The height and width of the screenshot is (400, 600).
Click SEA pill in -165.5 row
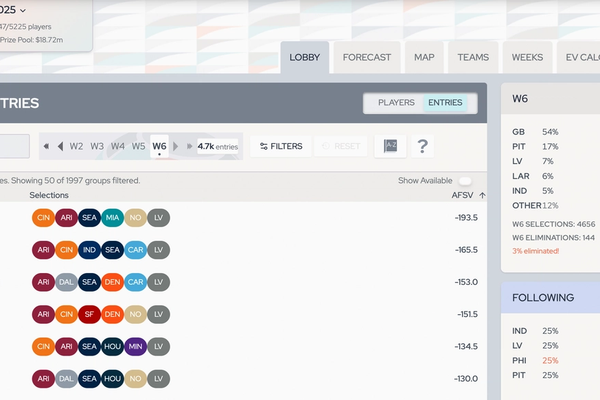point(112,250)
